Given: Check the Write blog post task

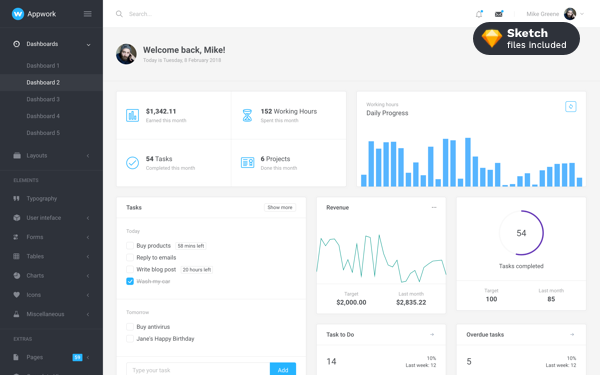Looking at the screenshot, I should click(130, 269).
